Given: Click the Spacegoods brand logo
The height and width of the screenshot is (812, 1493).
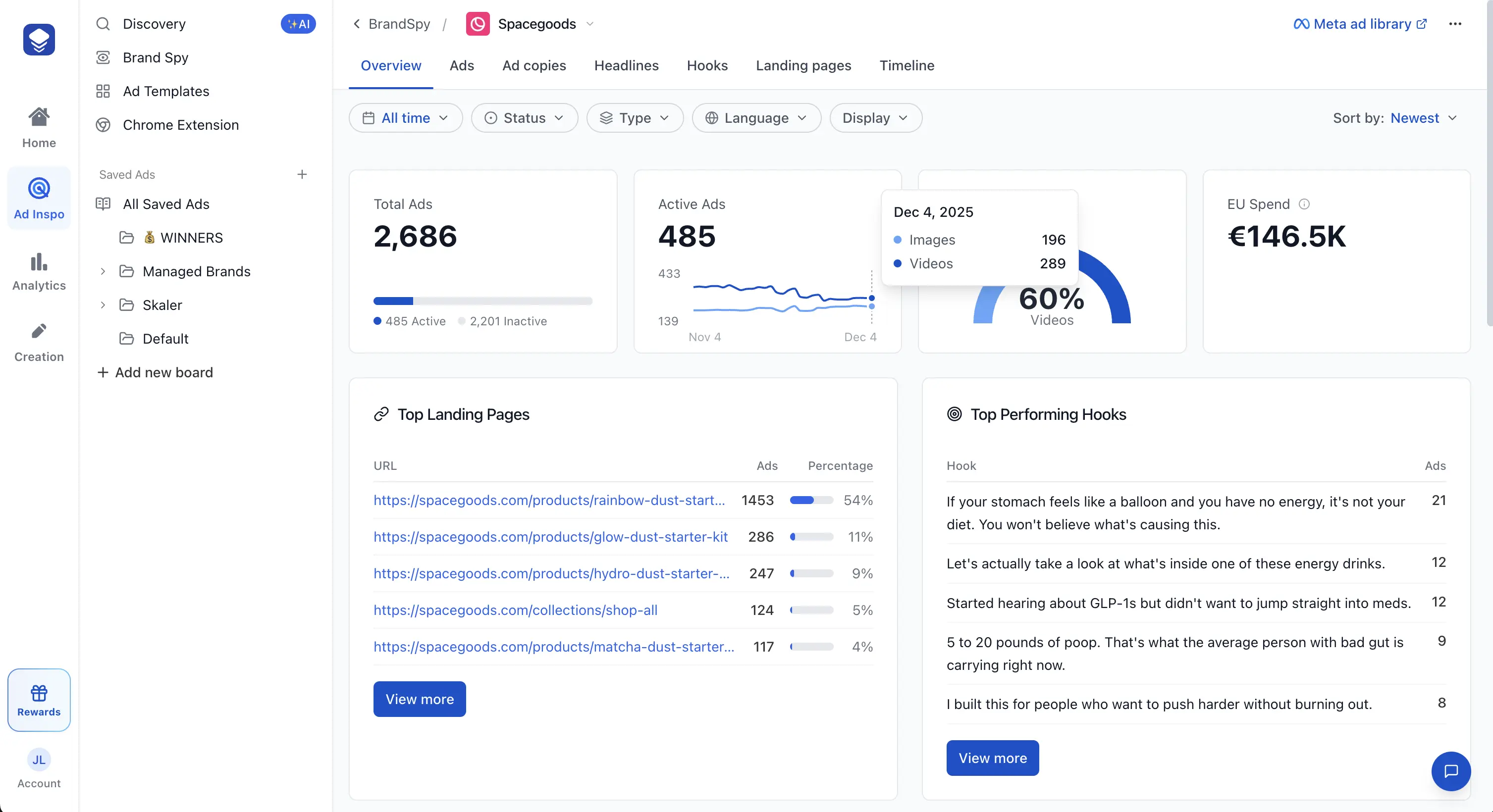Looking at the screenshot, I should [478, 24].
